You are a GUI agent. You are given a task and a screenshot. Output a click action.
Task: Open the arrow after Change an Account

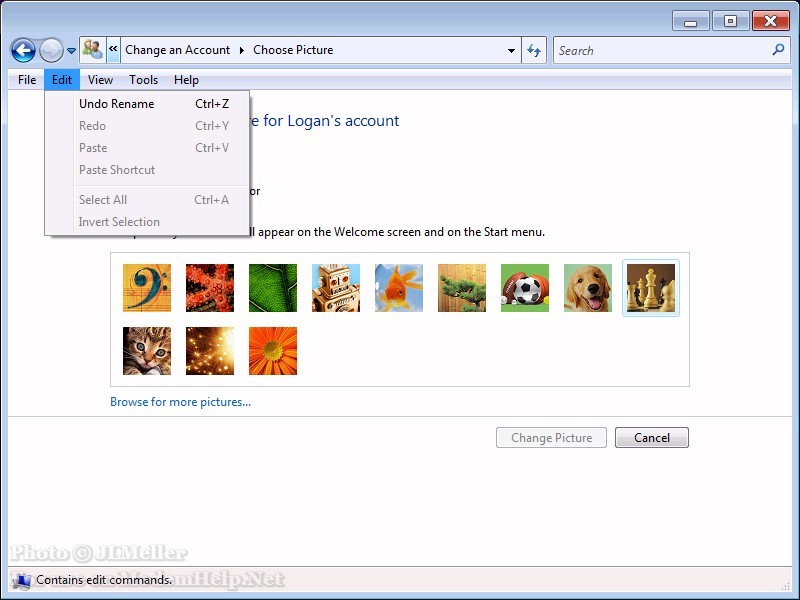(x=241, y=50)
